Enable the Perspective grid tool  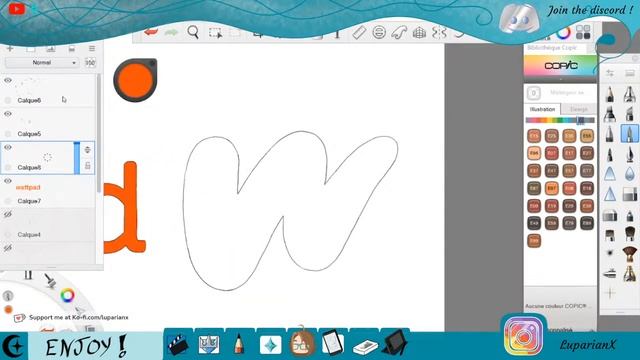(x=419, y=33)
